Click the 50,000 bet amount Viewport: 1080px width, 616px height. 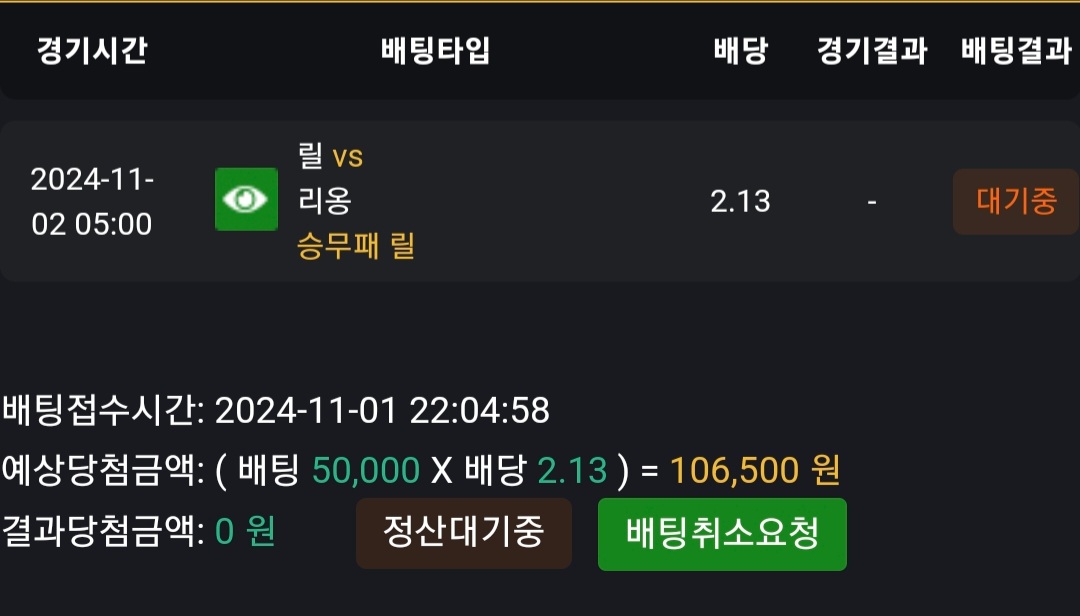pos(366,470)
